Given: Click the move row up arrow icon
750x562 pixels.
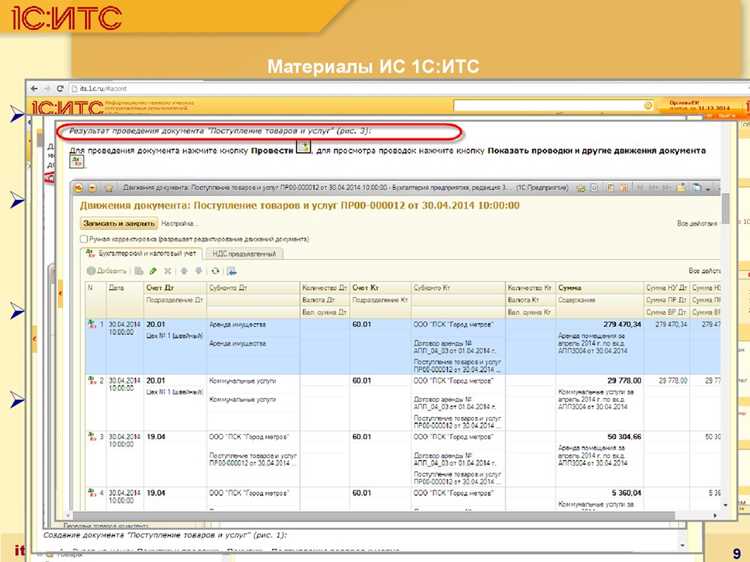Looking at the screenshot, I should (x=184, y=271).
